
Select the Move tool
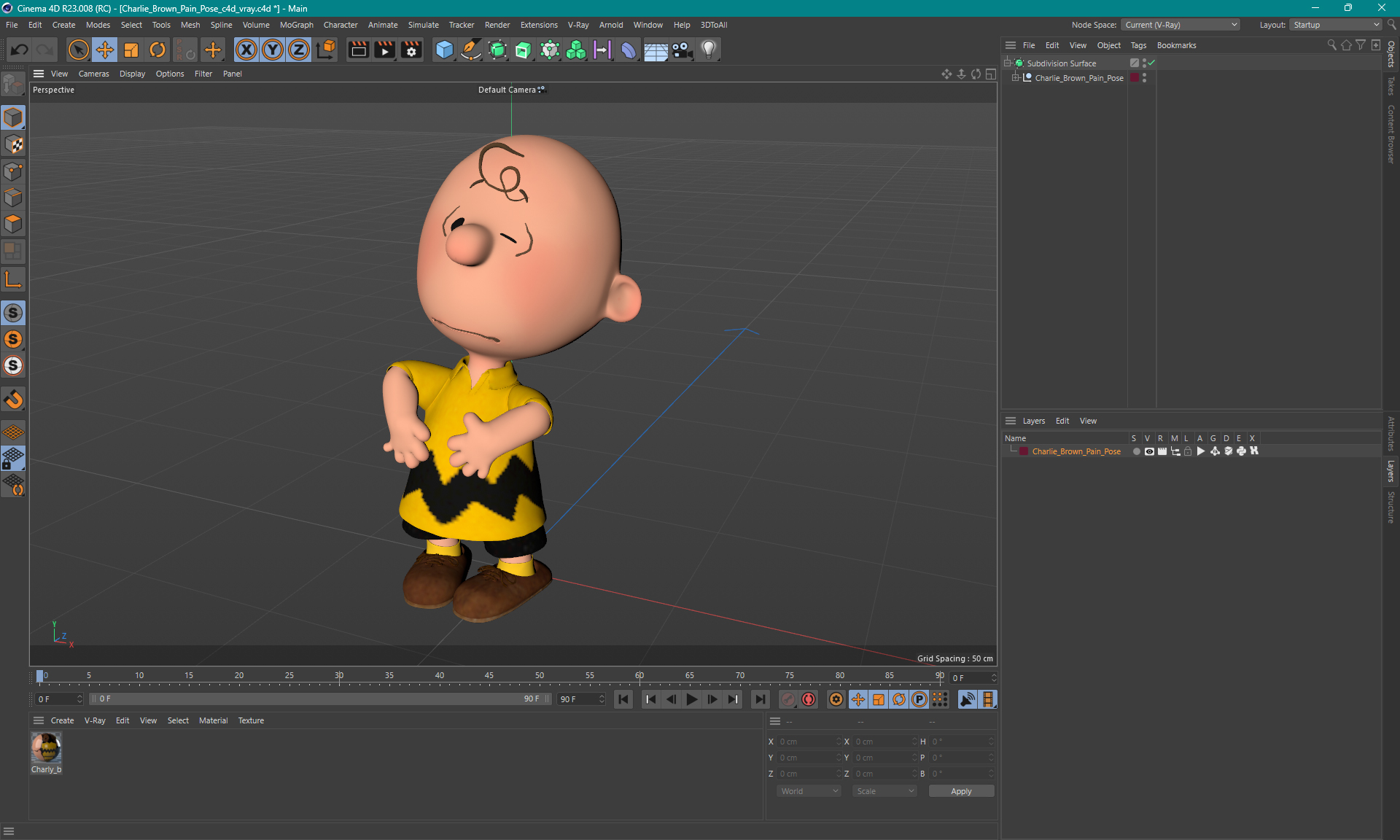tap(105, 50)
